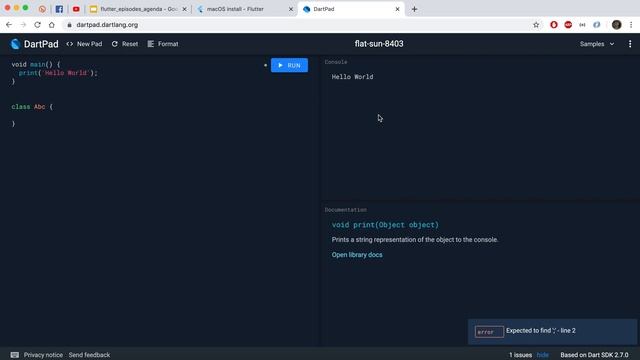Click the DartPad logo icon

15,44
